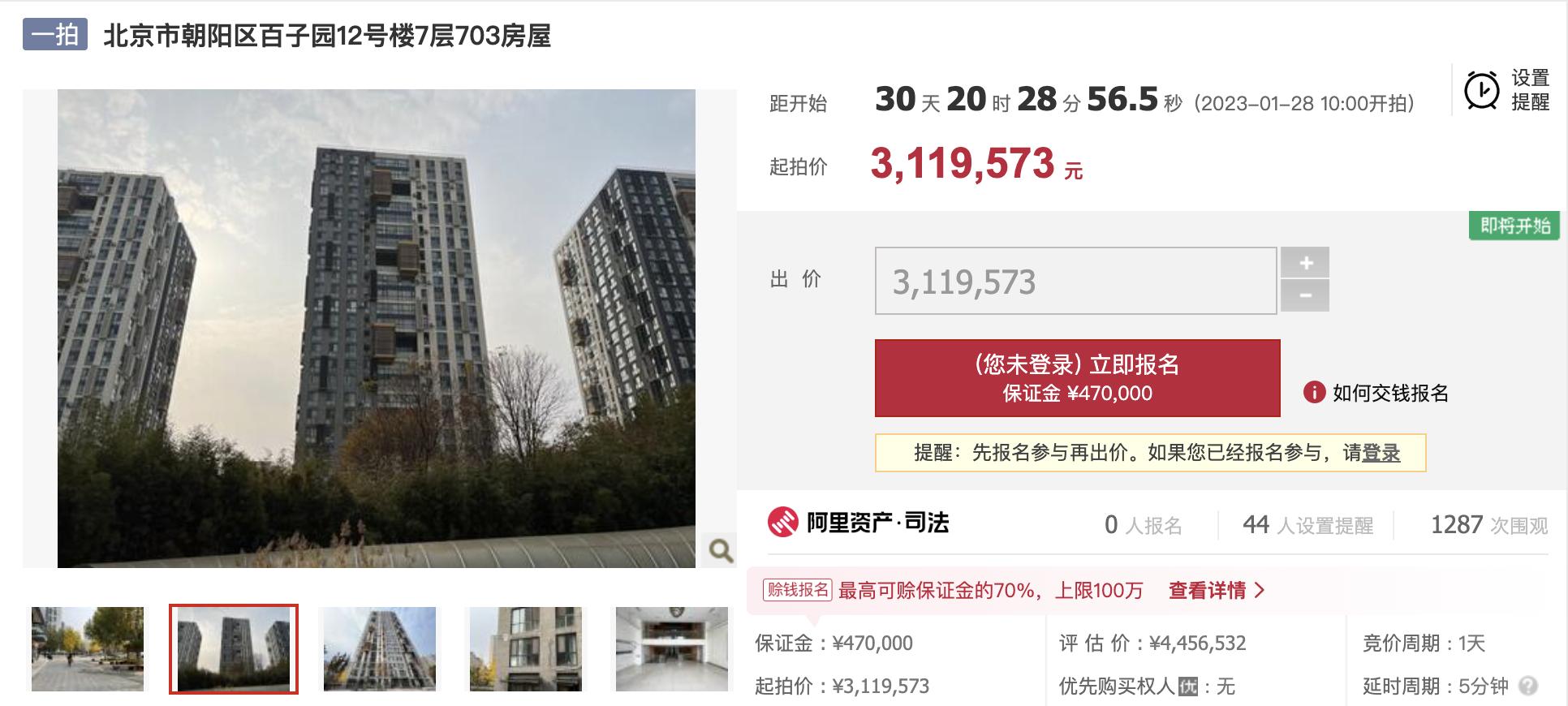Open 如何交钱报名 help link
This screenshot has height=706, width=1568.
pos(1390,393)
